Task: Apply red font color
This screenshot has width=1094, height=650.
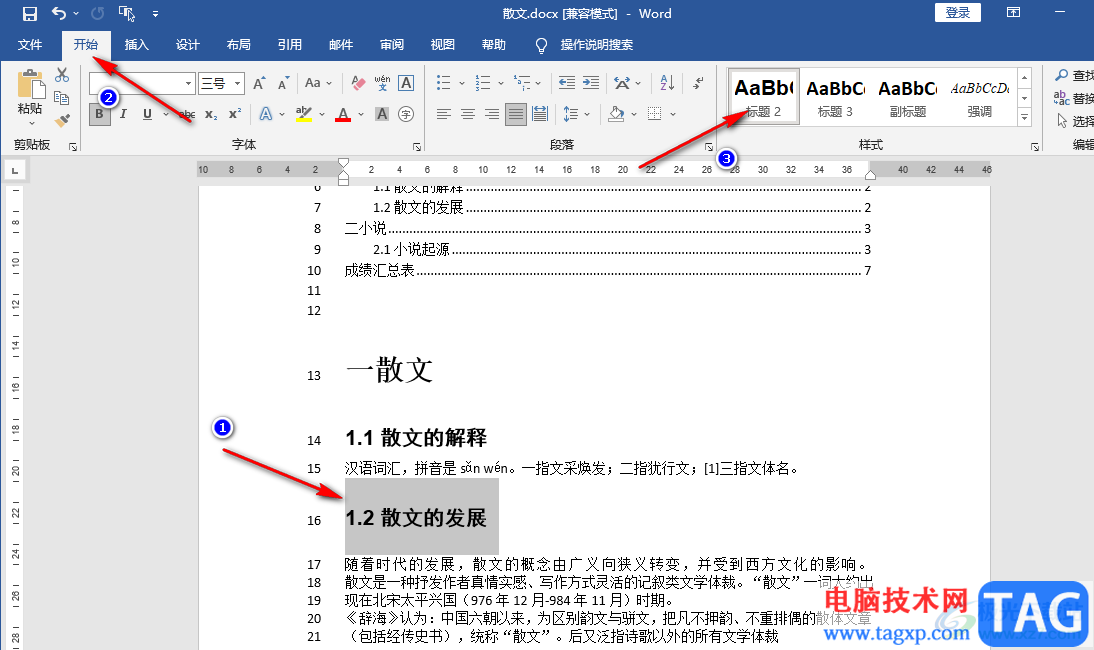Action: pos(343,114)
